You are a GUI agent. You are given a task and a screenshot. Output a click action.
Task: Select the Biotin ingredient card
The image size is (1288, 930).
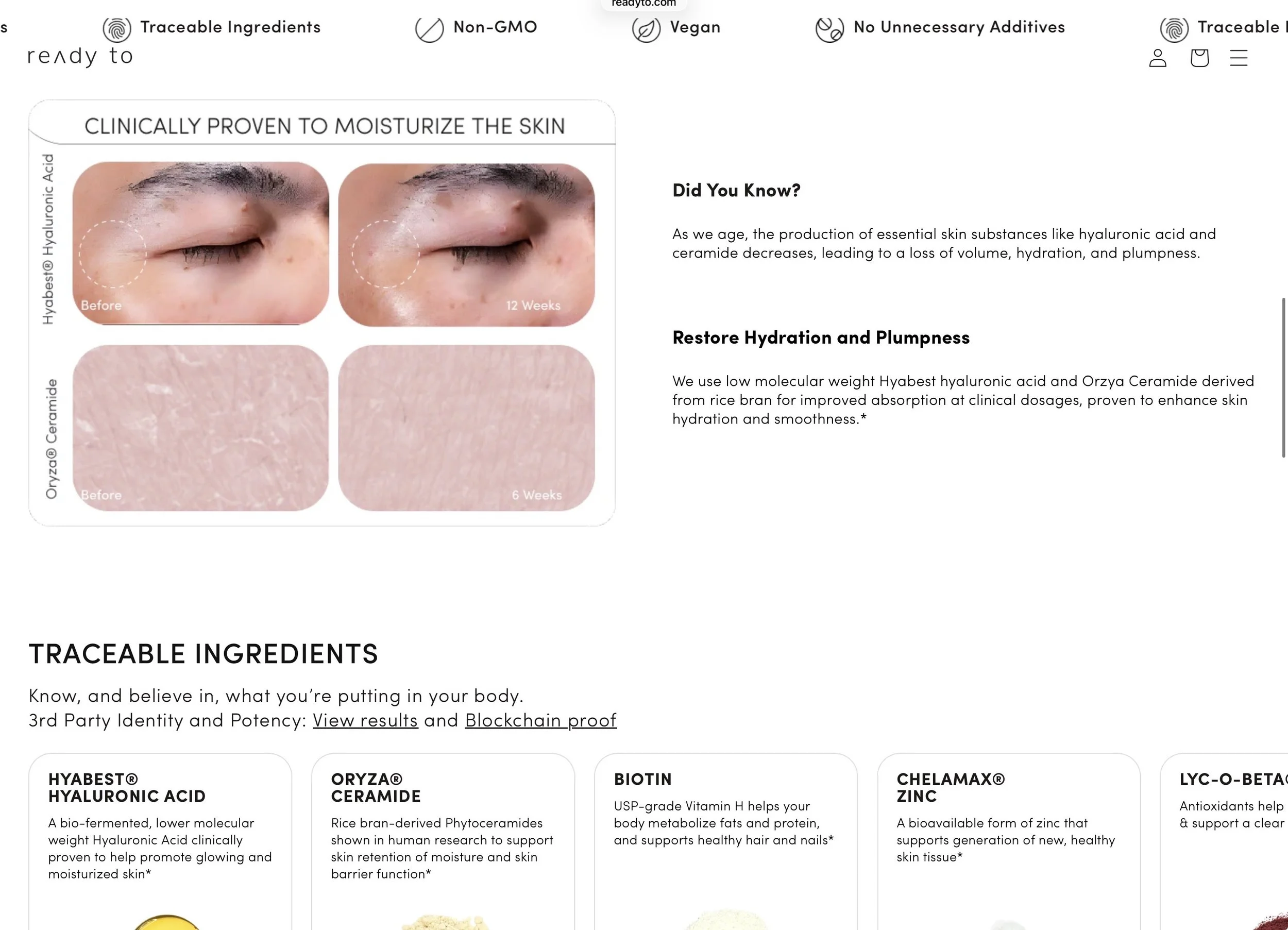pyautogui.click(x=726, y=841)
